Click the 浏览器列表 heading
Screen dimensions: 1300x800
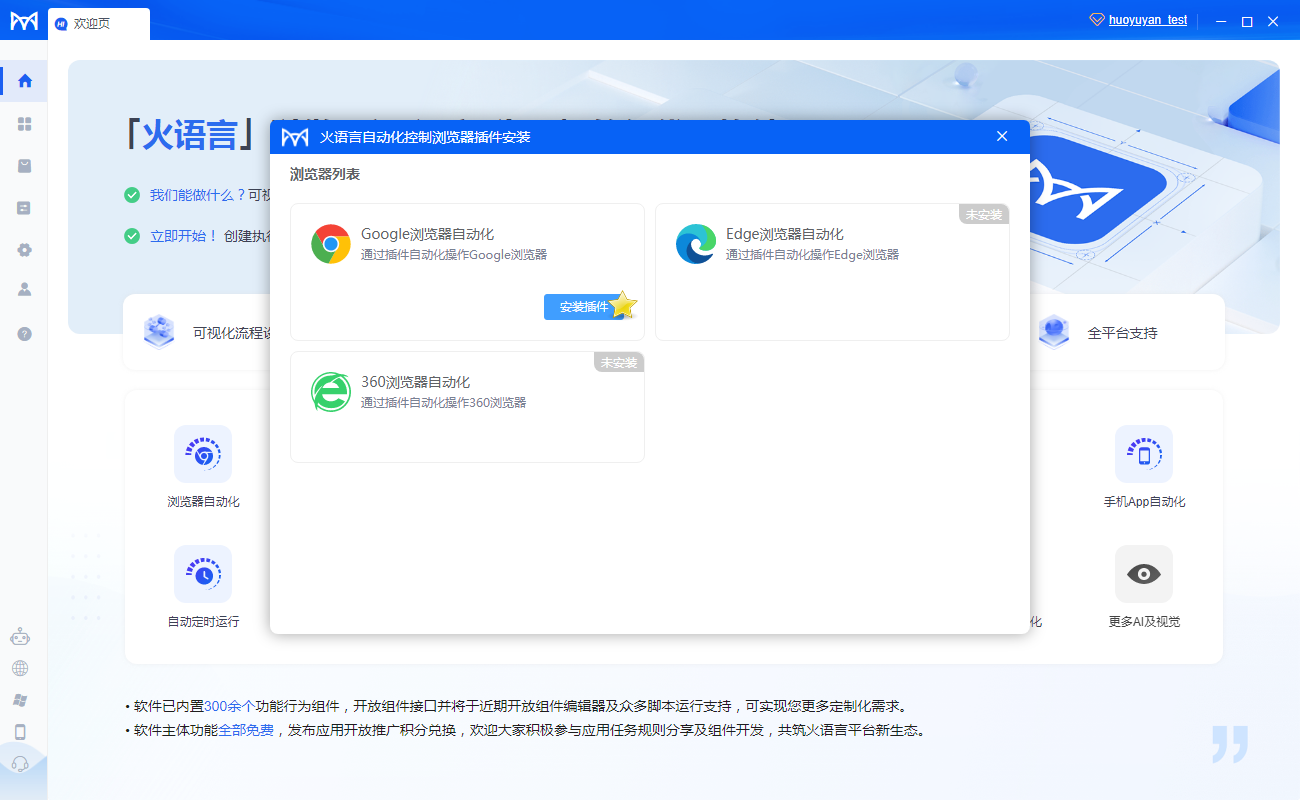(325, 174)
